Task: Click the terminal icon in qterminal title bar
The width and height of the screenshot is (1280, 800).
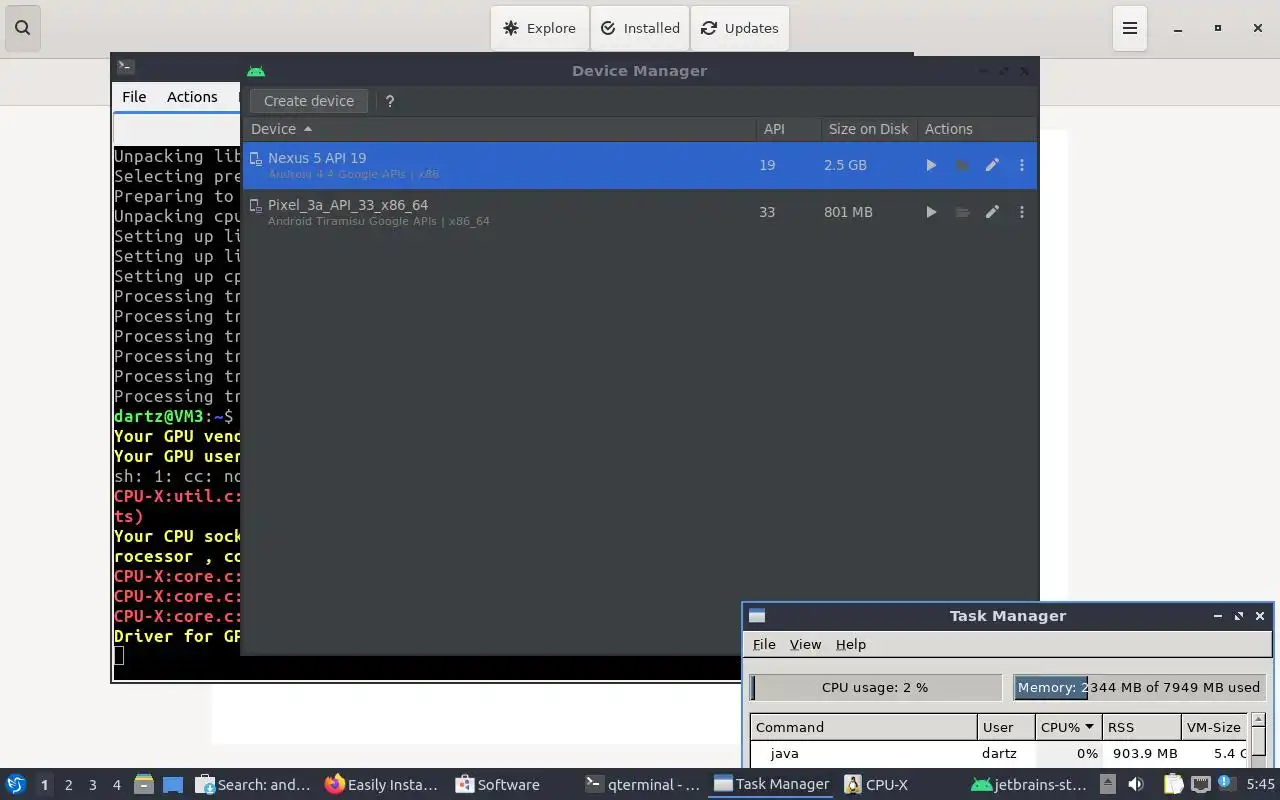Action: click(x=125, y=67)
